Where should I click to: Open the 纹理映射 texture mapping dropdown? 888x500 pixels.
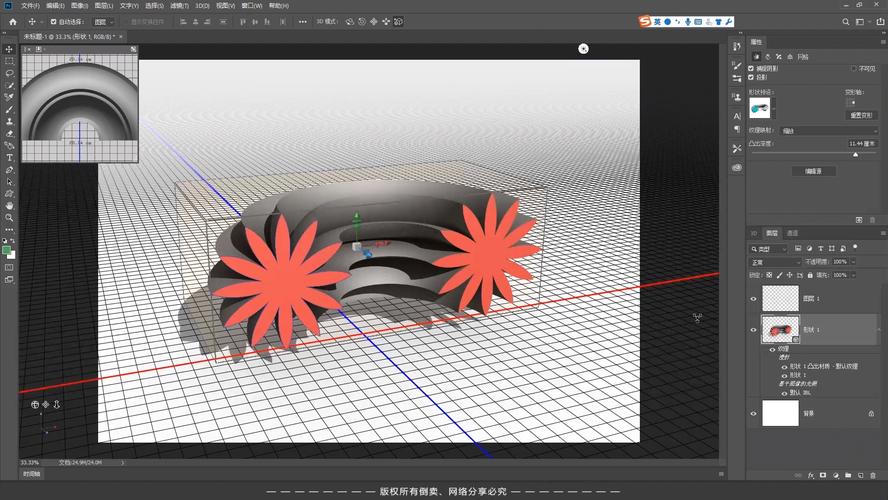coord(829,130)
